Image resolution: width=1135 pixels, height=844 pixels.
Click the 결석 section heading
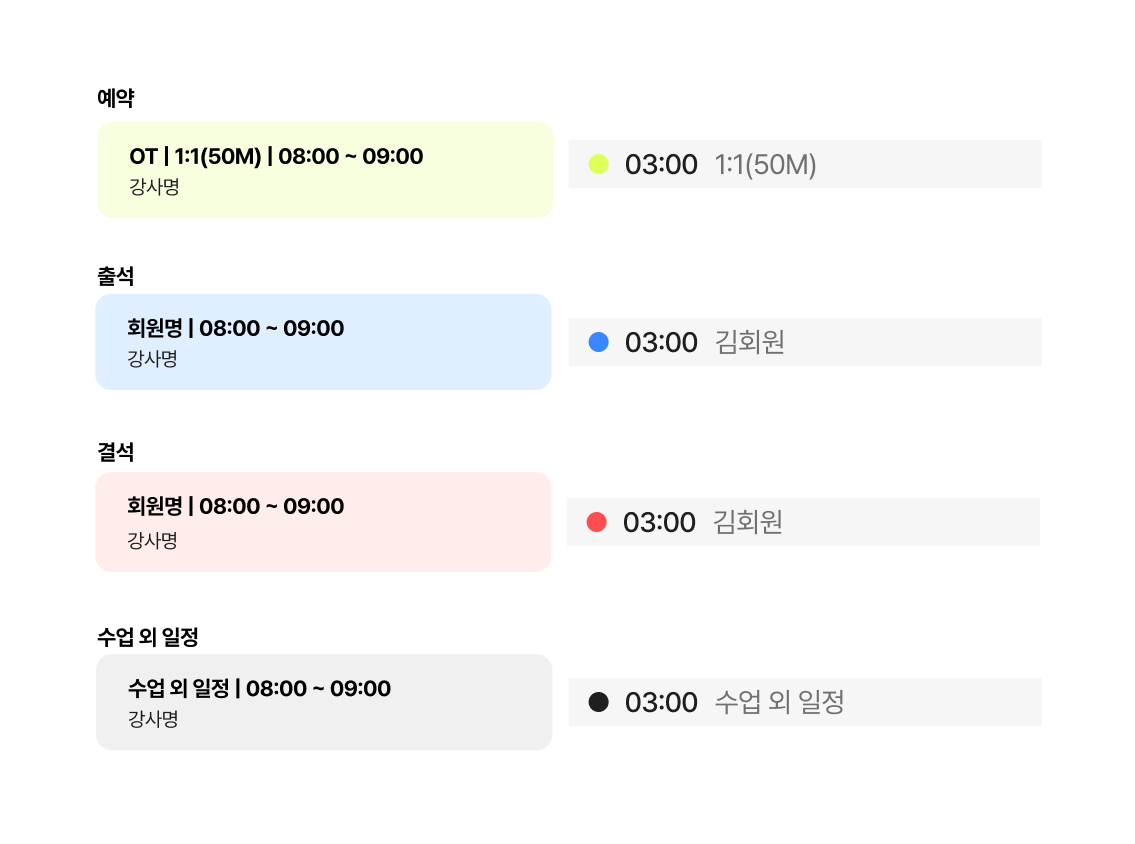coord(116,452)
